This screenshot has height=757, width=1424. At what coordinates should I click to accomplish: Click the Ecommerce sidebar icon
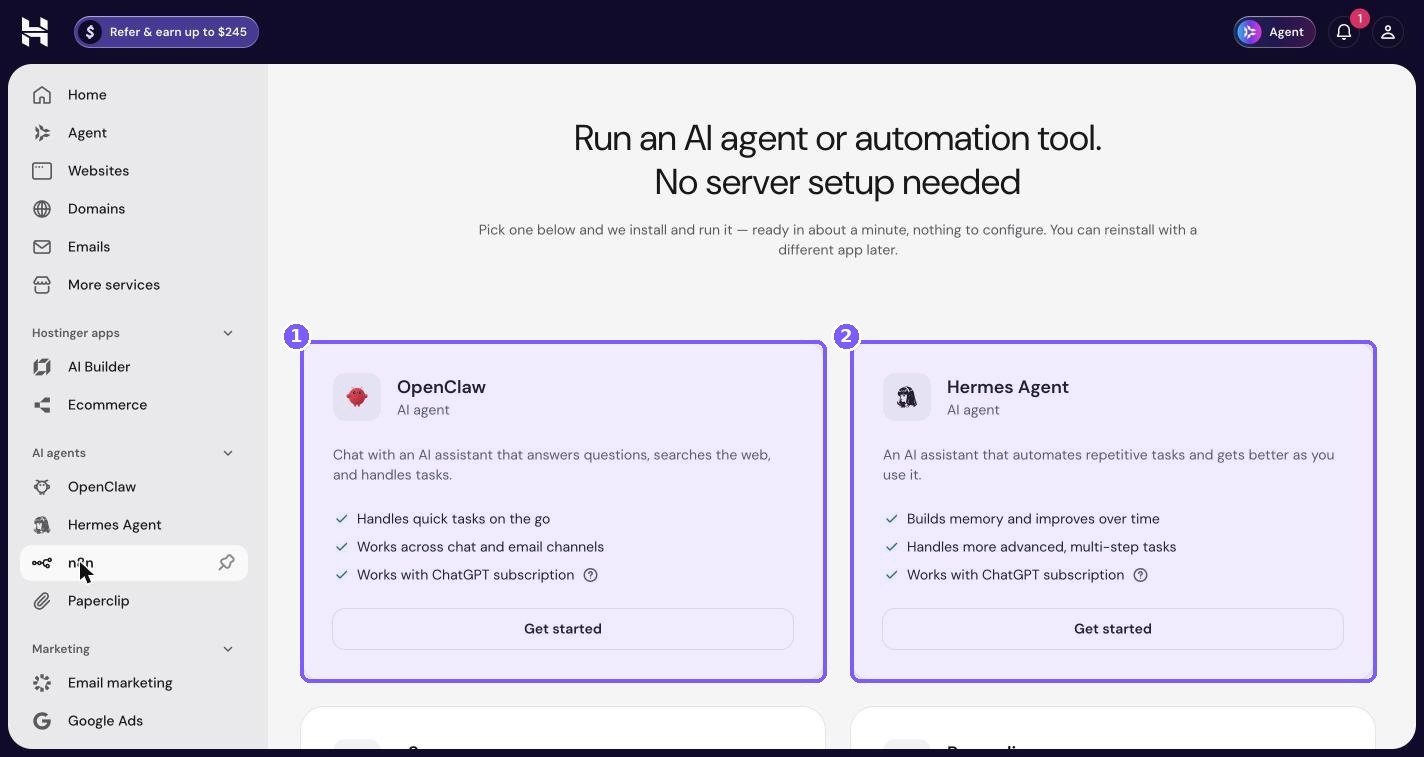click(x=42, y=405)
